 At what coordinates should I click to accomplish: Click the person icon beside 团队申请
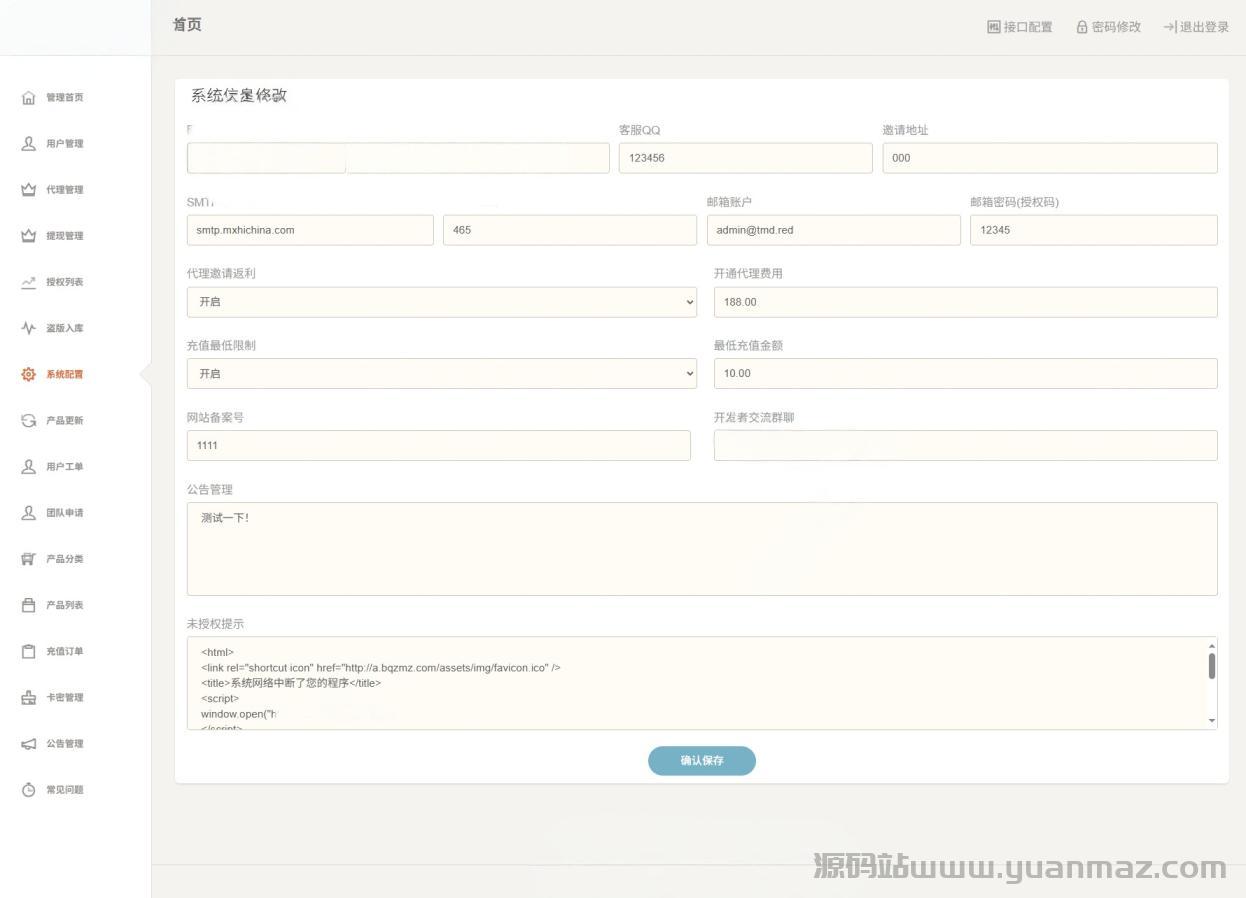(x=29, y=513)
